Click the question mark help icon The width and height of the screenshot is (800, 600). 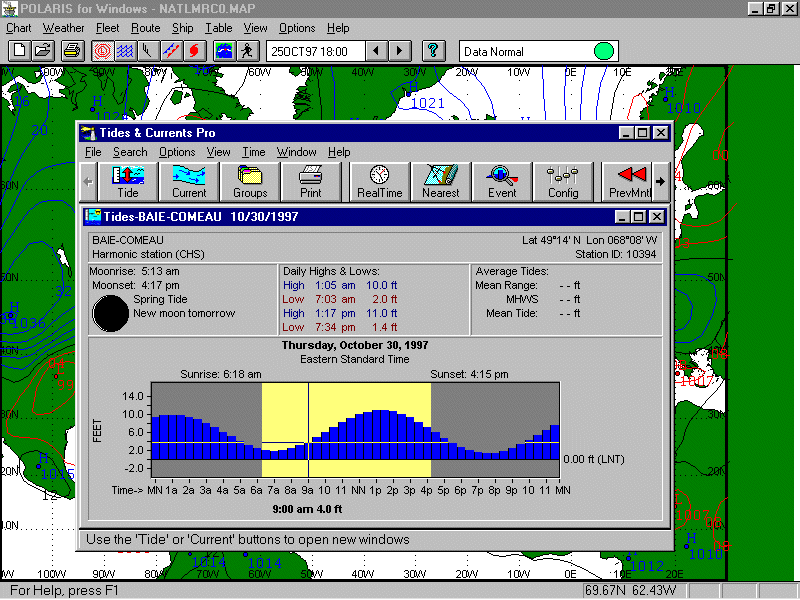point(433,51)
